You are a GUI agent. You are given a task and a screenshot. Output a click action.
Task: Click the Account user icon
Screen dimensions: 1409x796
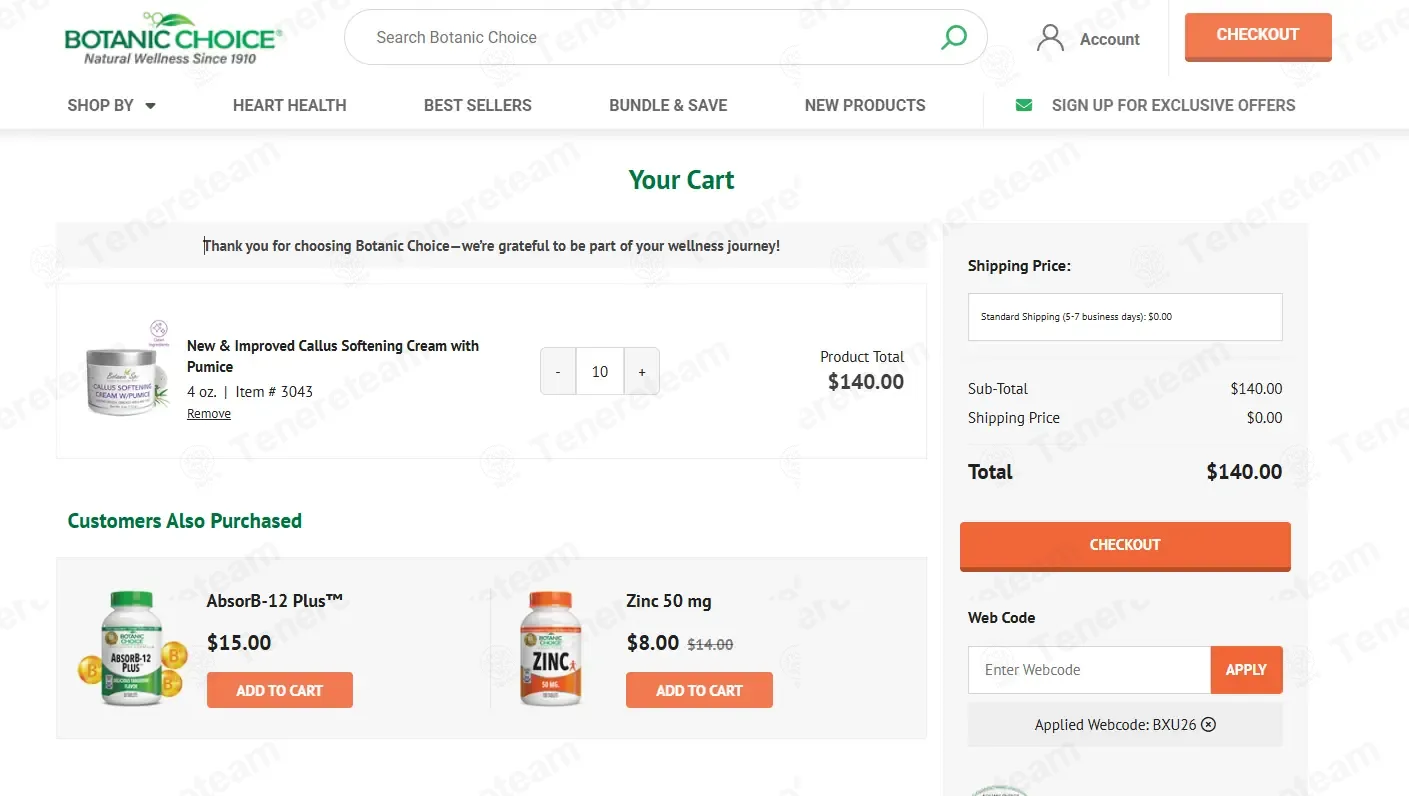point(1050,38)
